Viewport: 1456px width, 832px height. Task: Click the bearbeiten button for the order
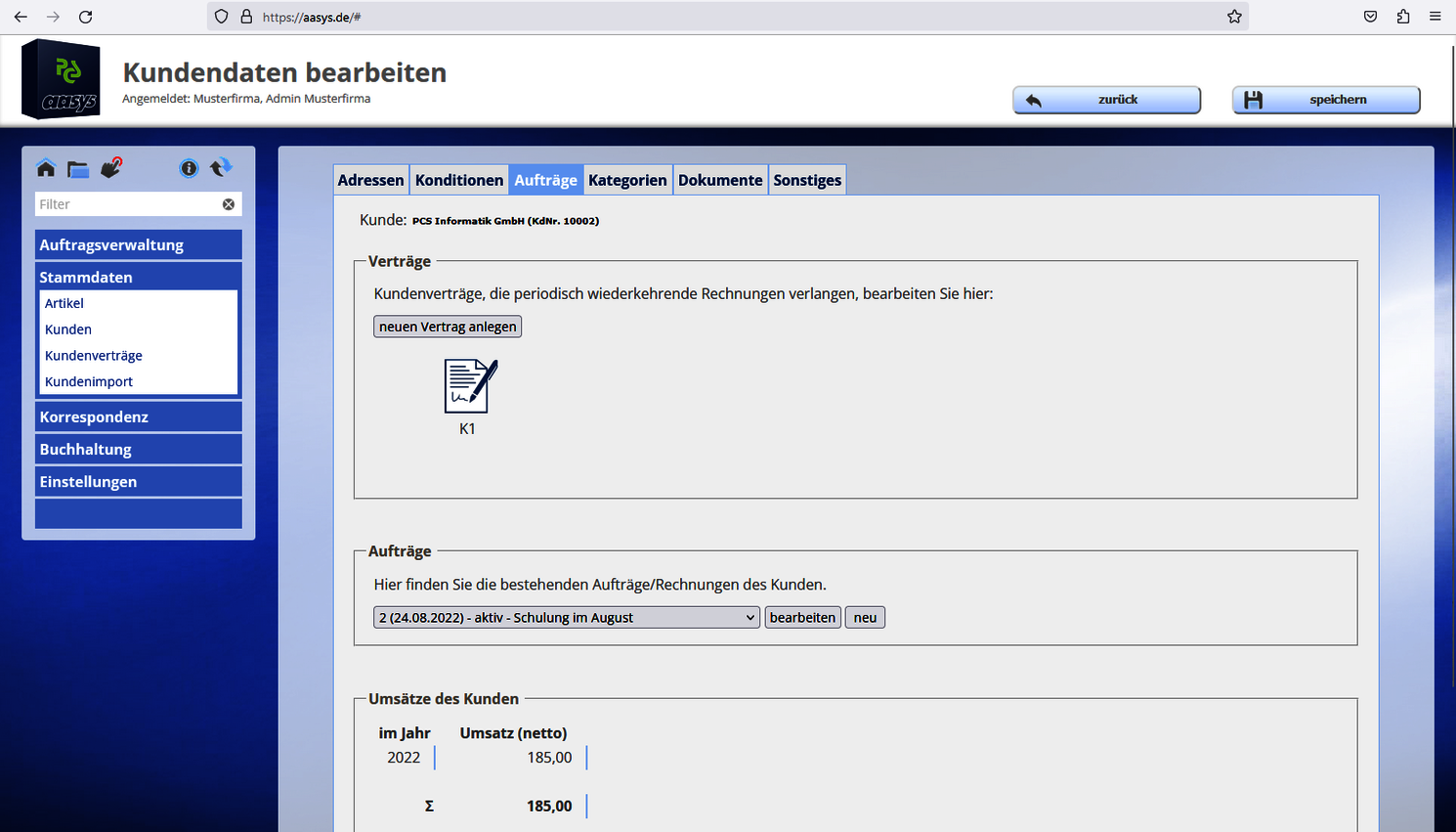(x=802, y=617)
